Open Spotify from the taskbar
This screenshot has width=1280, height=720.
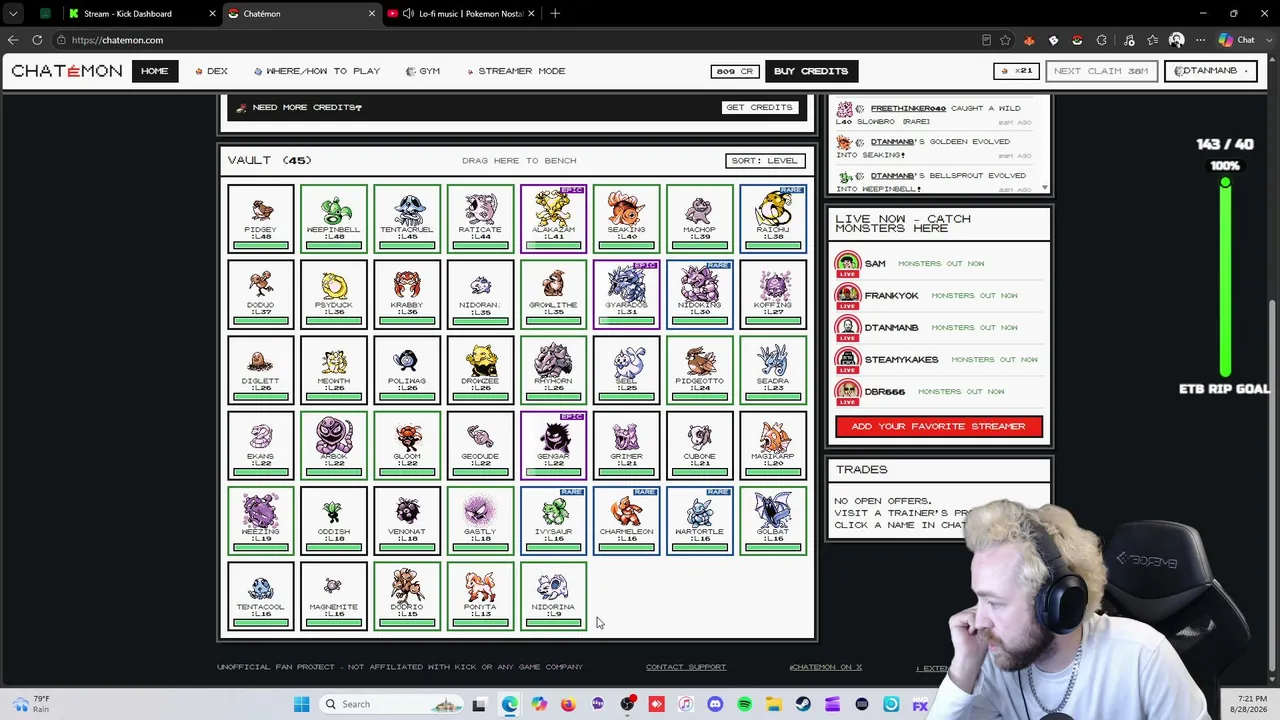coord(745,704)
